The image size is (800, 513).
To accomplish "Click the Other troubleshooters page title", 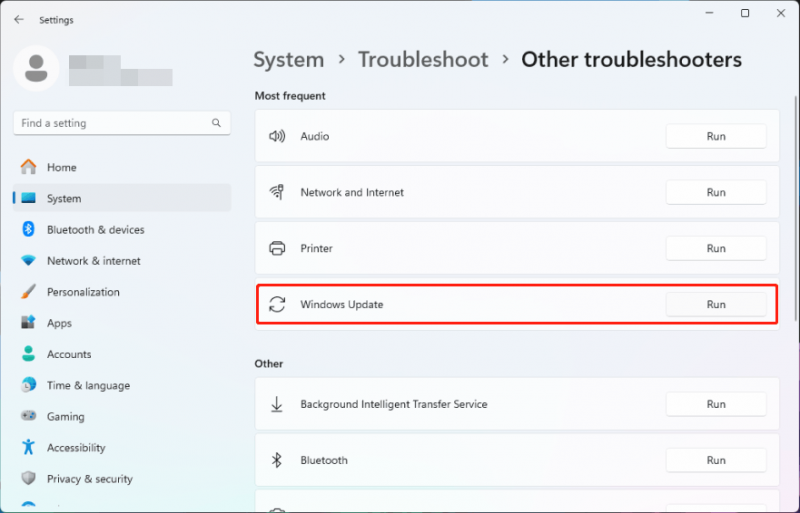I will [631, 60].
